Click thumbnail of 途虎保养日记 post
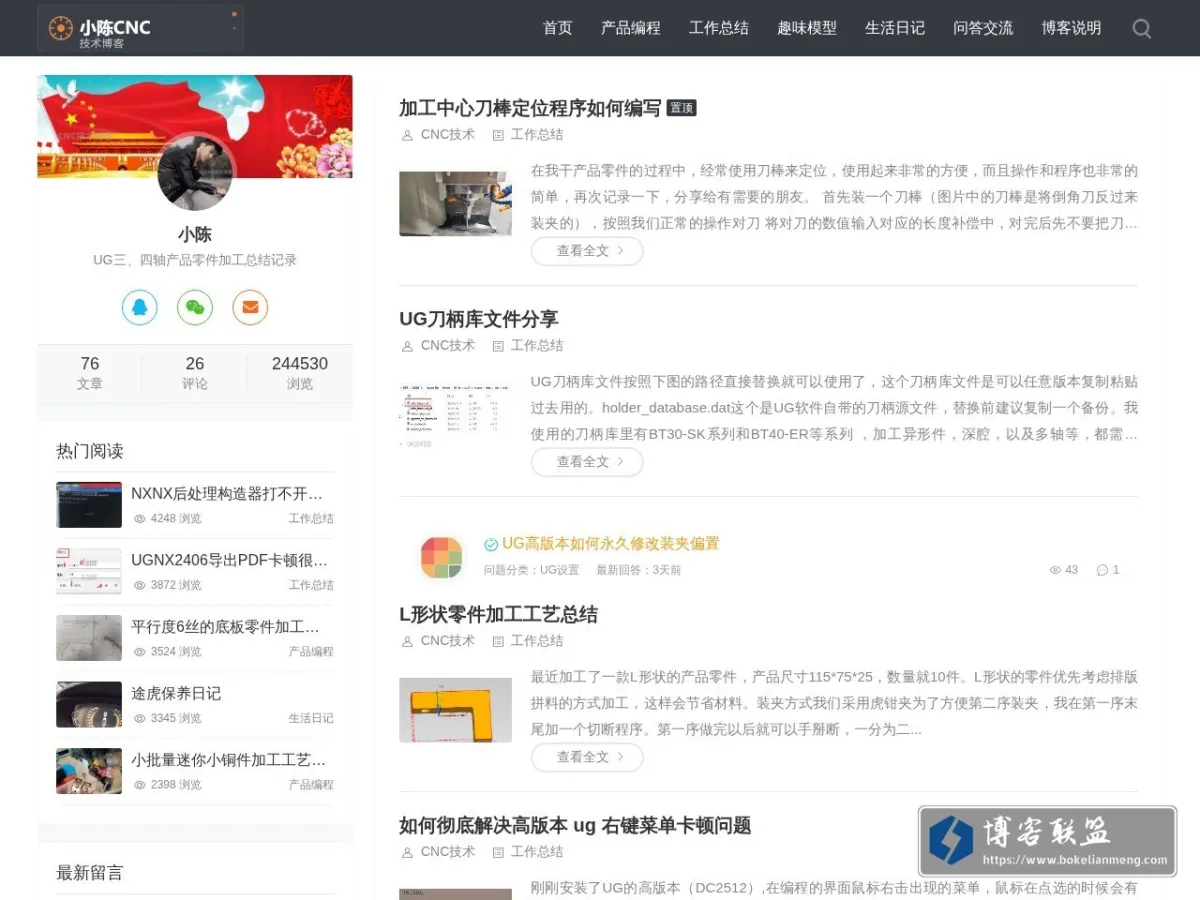The width and height of the screenshot is (1200, 900). coord(89,705)
